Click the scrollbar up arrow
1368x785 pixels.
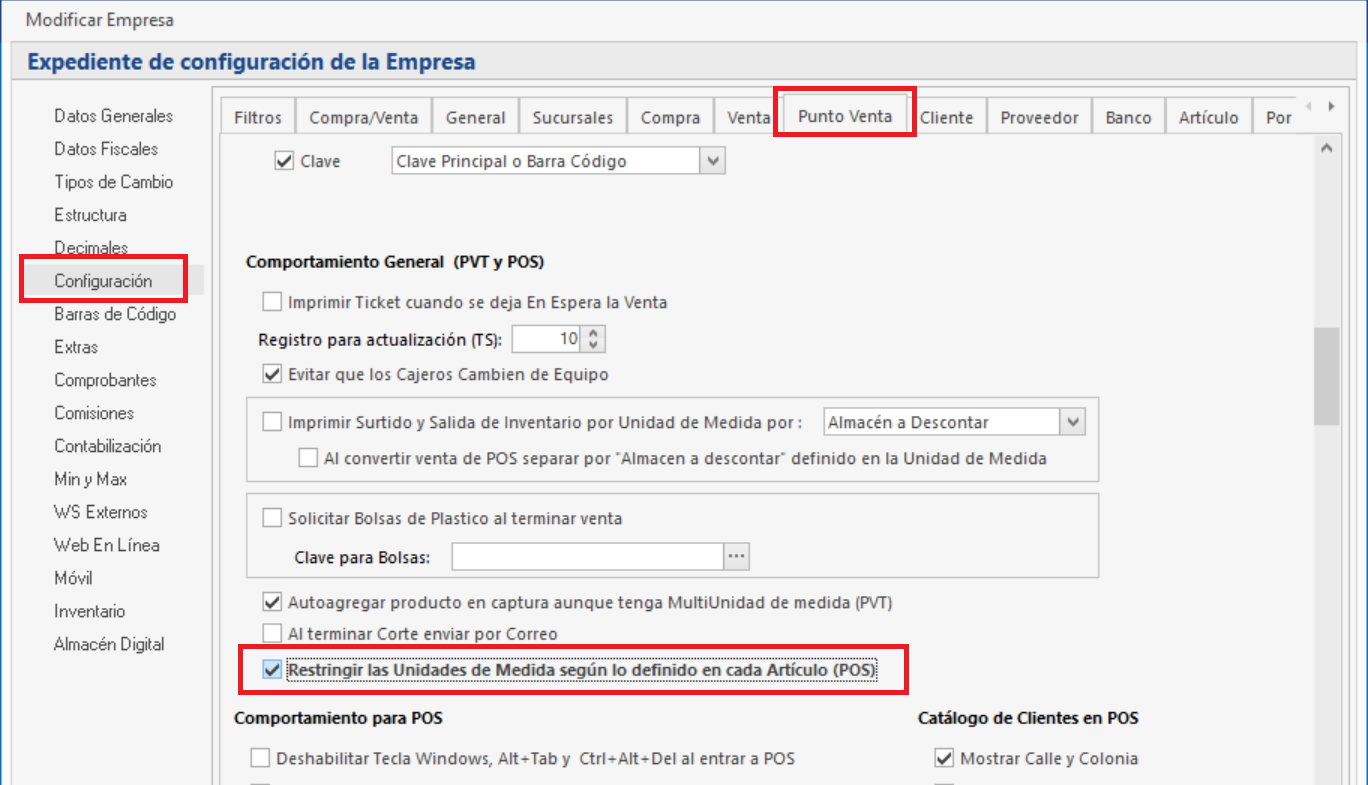pyautogui.click(x=1327, y=146)
